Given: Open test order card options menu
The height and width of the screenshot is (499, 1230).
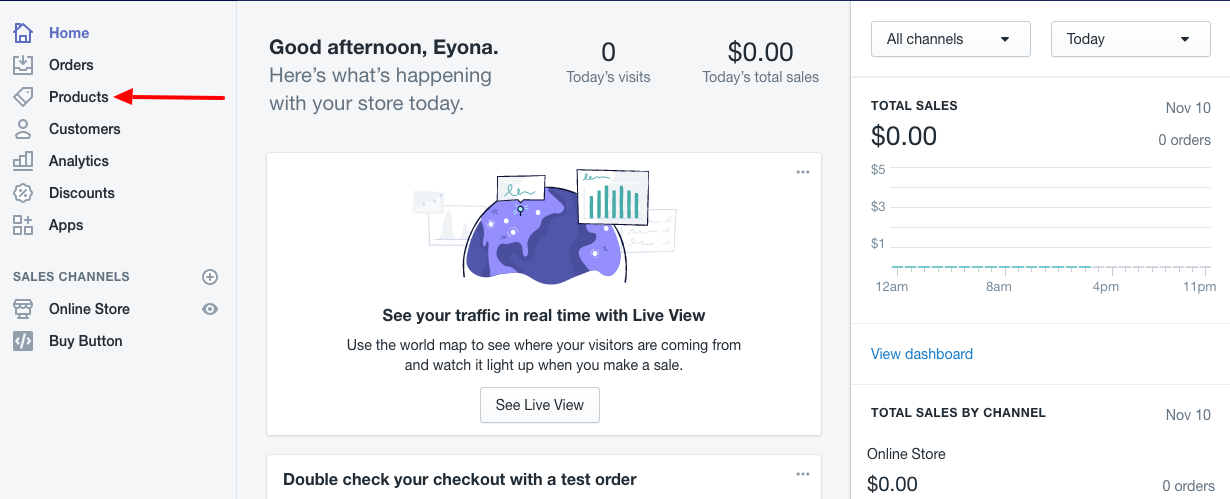Looking at the screenshot, I should click(x=803, y=474).
